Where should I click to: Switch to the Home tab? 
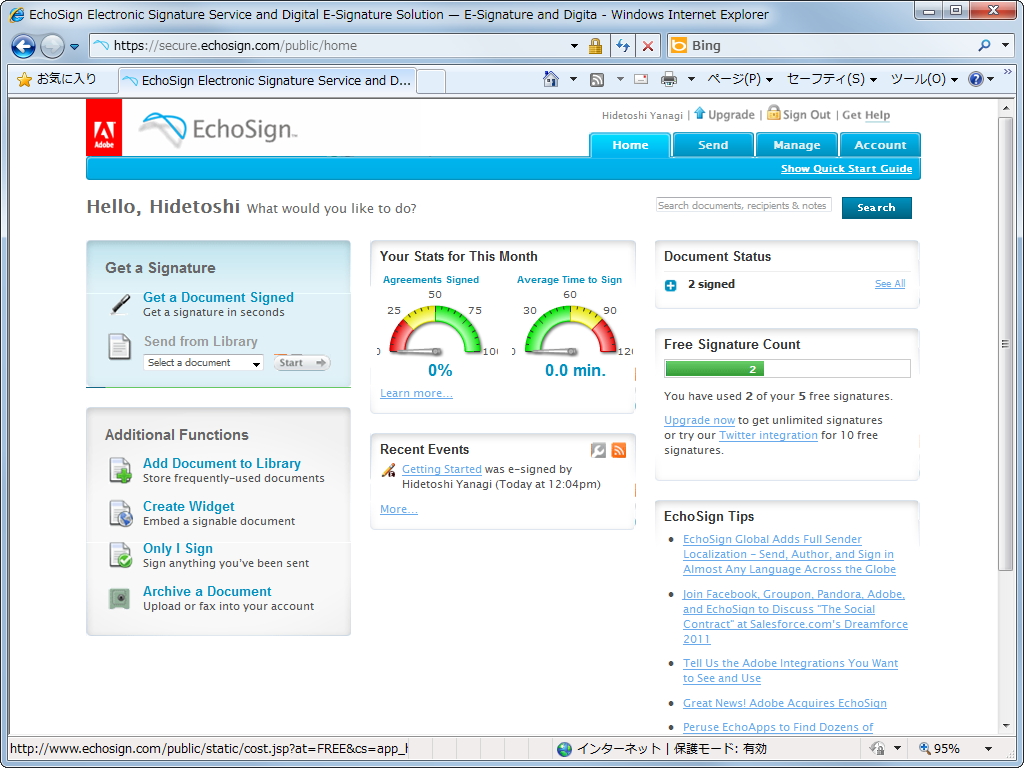pyautogui.click(x=630, y=145)
